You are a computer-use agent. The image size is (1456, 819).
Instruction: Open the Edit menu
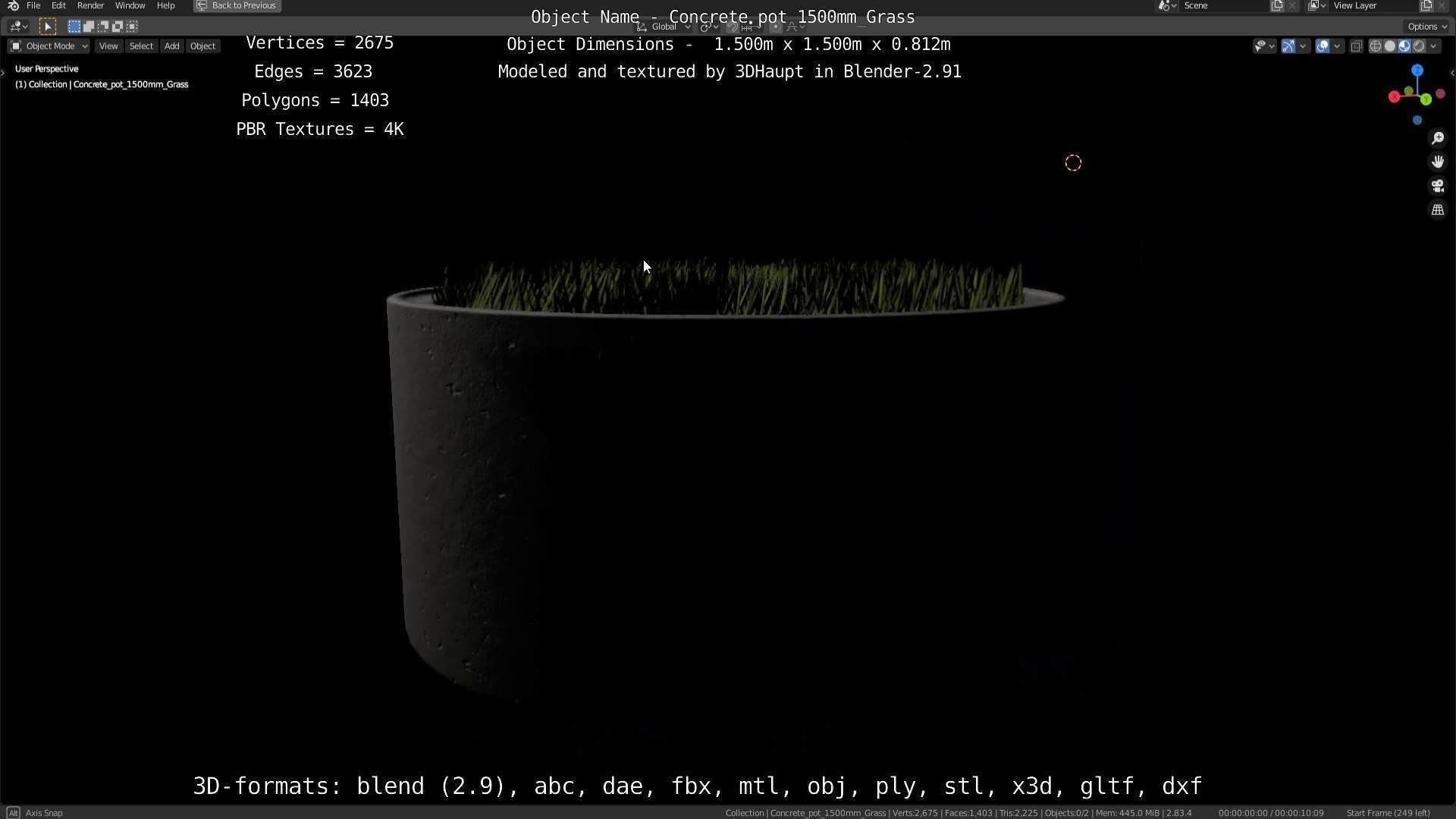click(x=58, y=5)
